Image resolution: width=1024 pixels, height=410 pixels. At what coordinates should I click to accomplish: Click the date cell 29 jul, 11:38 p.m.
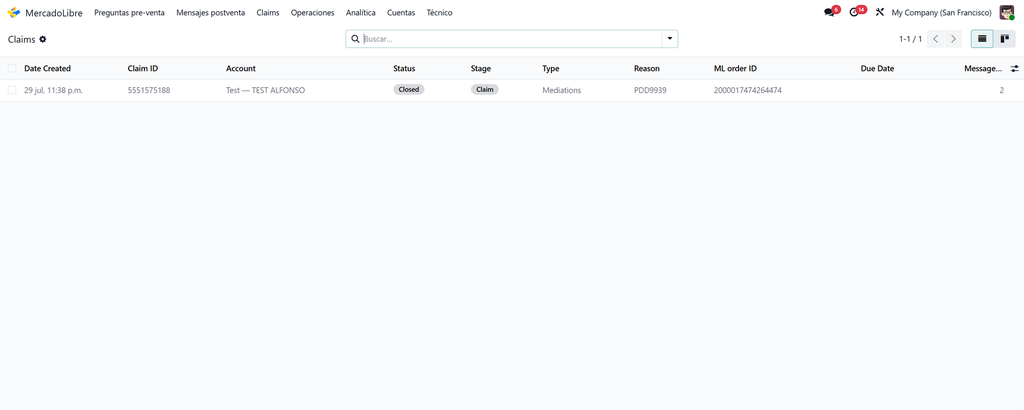54,90
